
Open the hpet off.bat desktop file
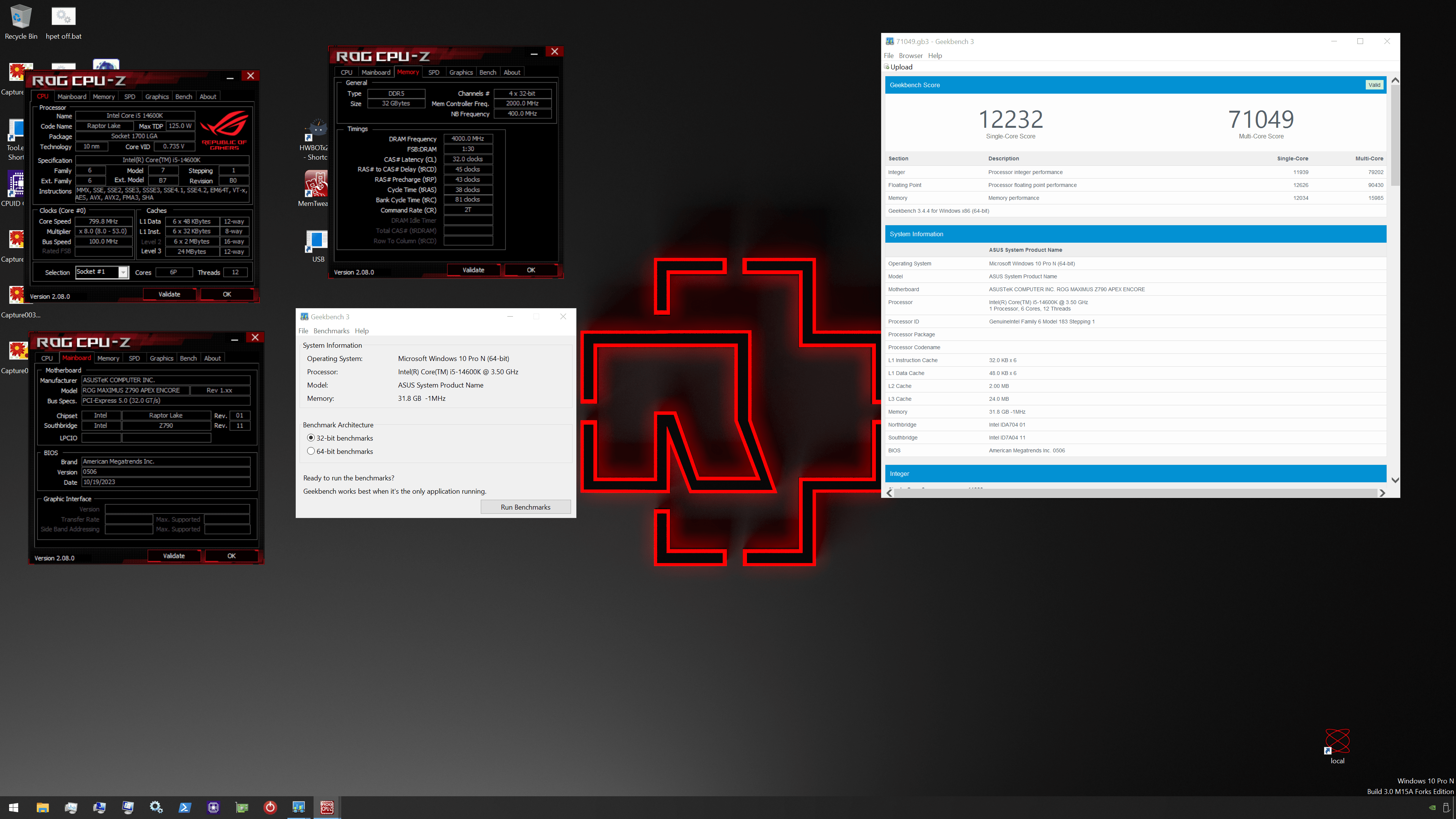coord(63,22)
